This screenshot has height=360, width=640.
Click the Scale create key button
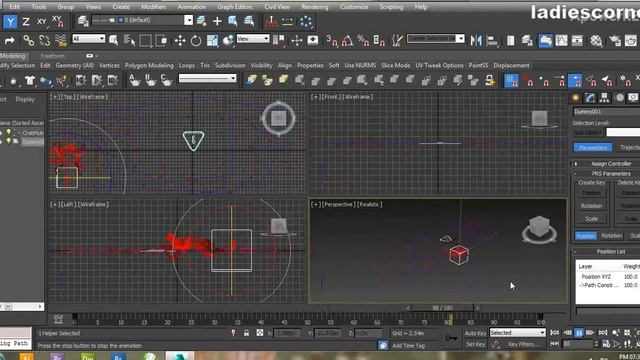591,219
